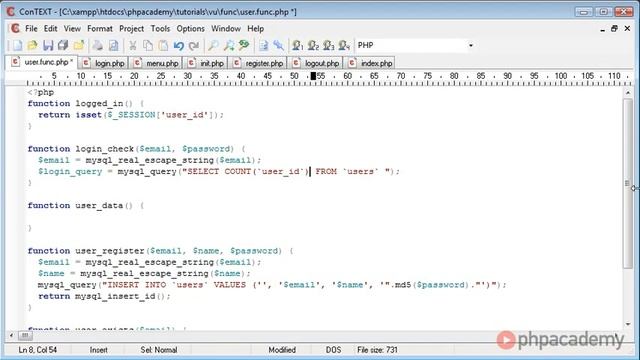Click 'Sel: Normal' in status bar

coord(159,350)
